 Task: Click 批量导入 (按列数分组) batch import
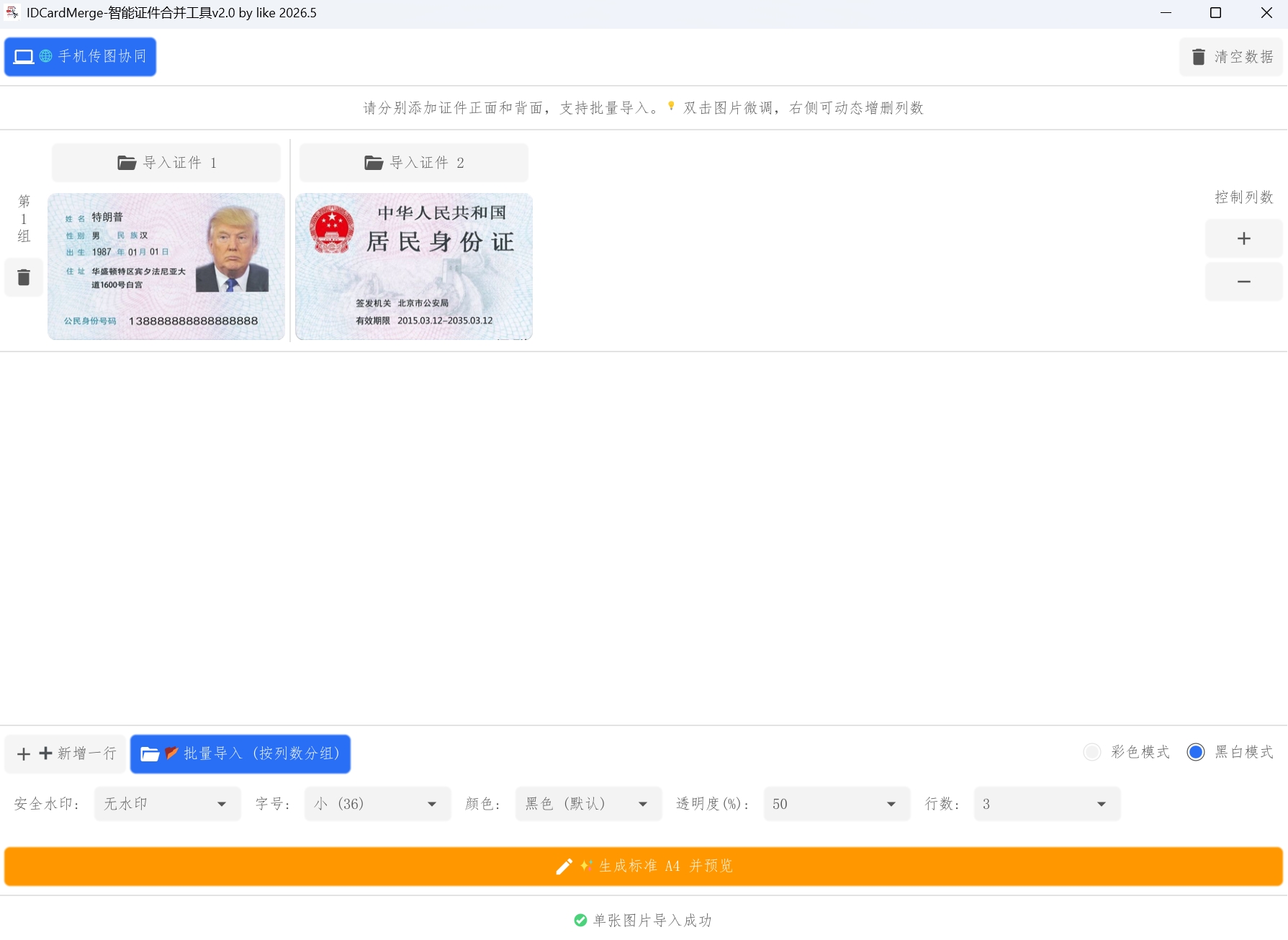(240, 753)
